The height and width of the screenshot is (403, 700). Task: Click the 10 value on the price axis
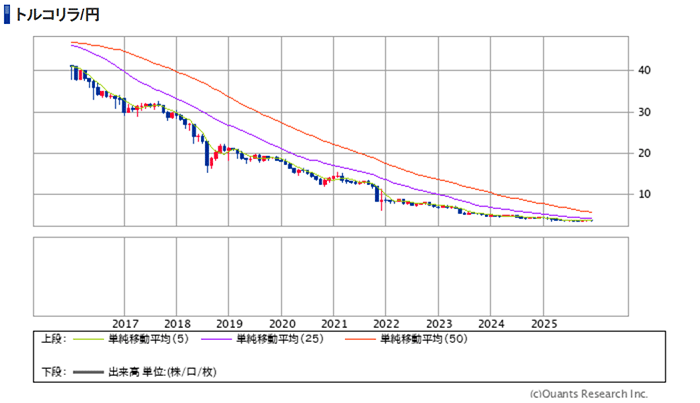pos(646,194)
